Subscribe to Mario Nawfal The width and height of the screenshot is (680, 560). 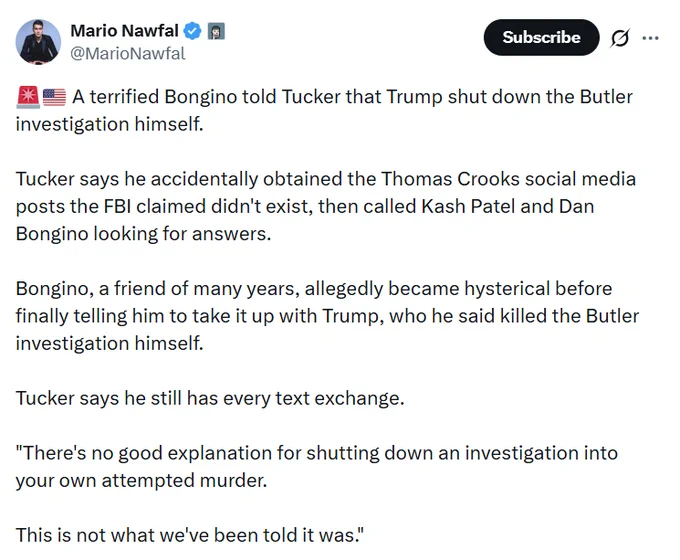(541, 37)
